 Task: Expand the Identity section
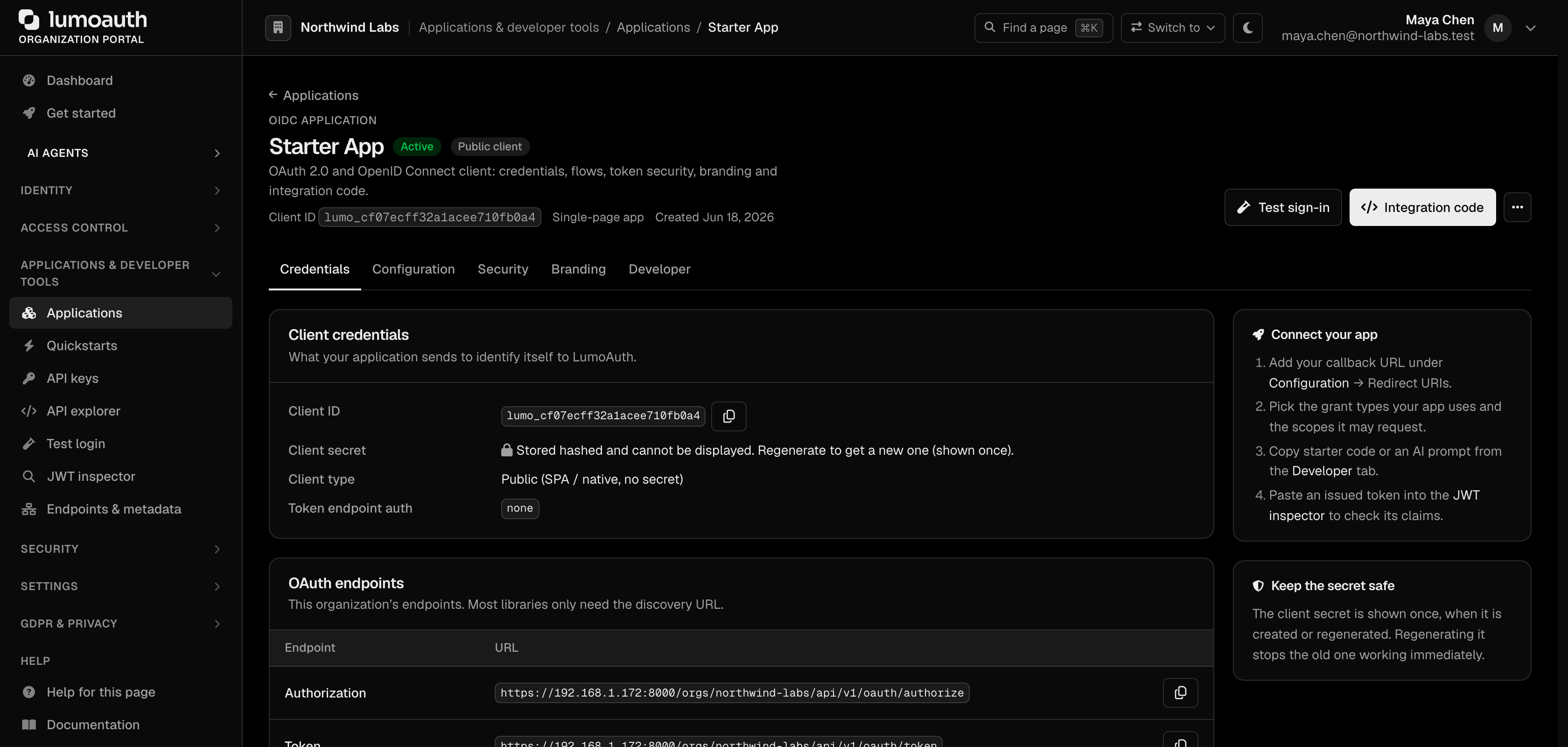pyautogui.click(x=120, y=190)
